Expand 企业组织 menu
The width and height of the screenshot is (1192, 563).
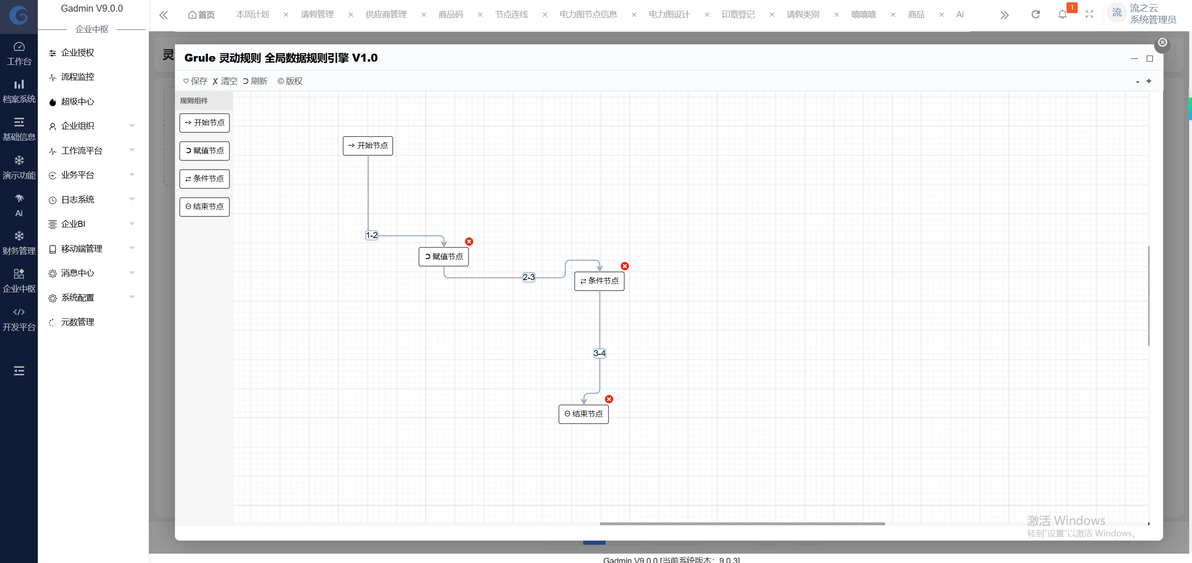click(x=92, y=126)
